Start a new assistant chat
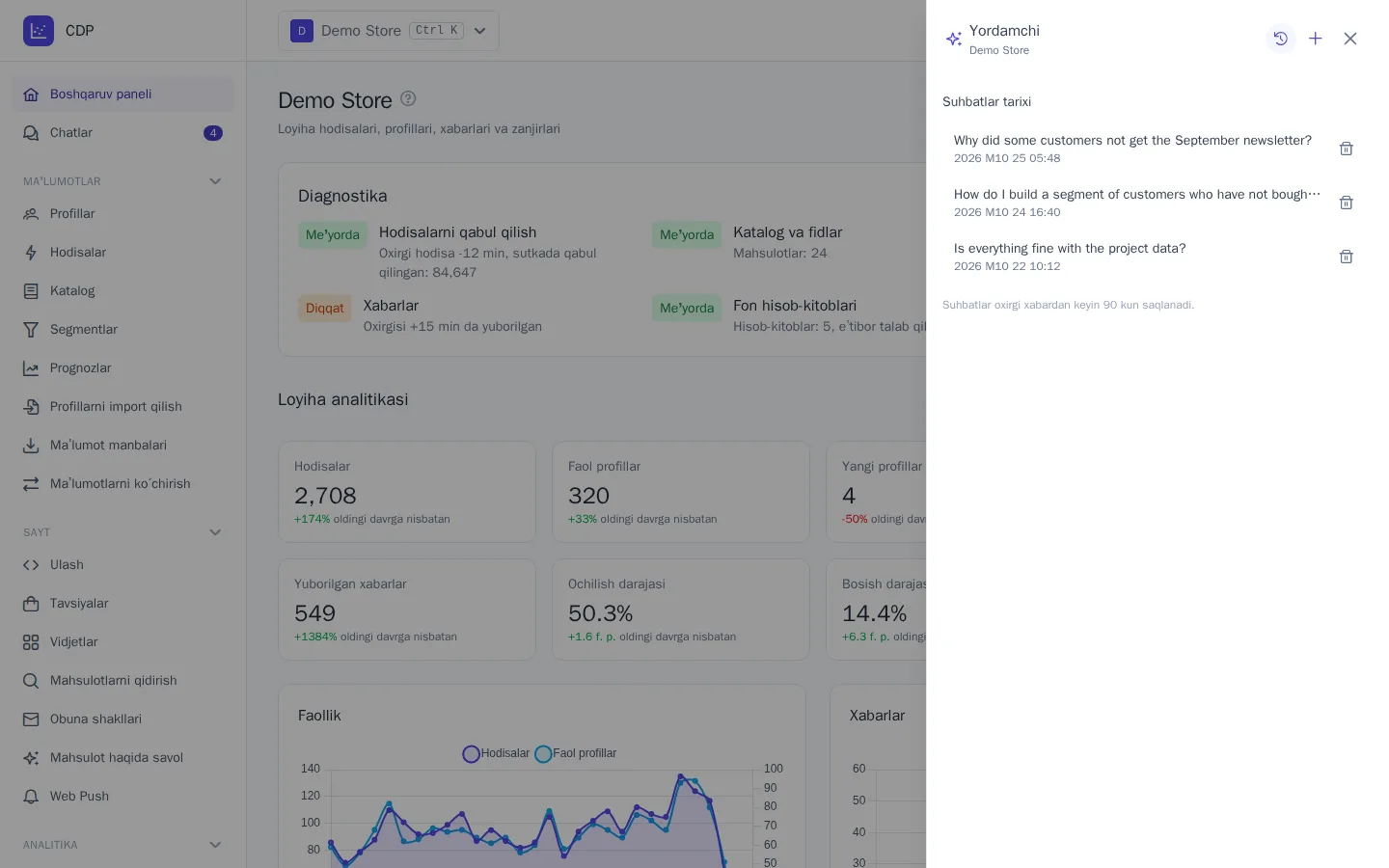 pos(1315,39)
